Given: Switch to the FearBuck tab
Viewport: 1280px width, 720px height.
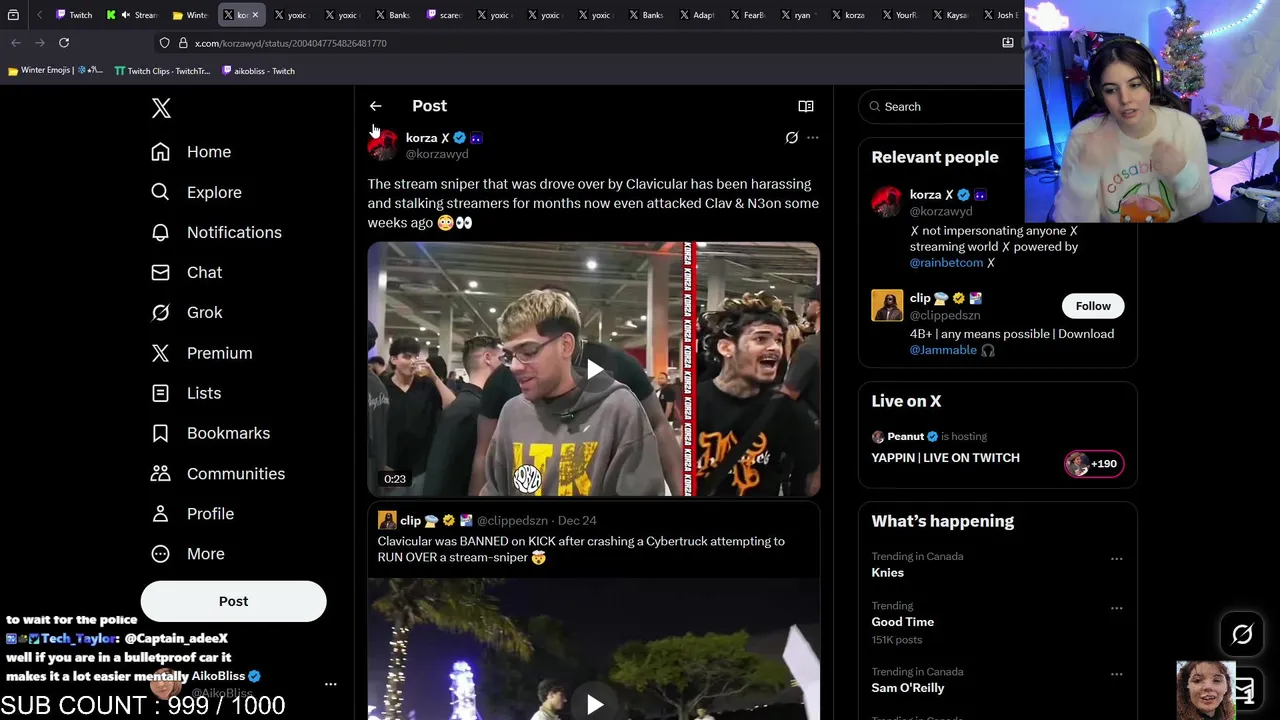Looking at the screenshot, I should 748,15.
